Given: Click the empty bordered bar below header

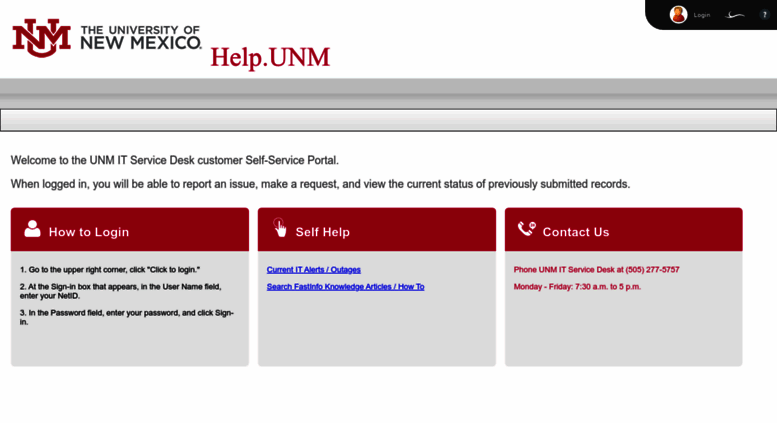Looking at the screenshot, I should [x=388, y=120].
